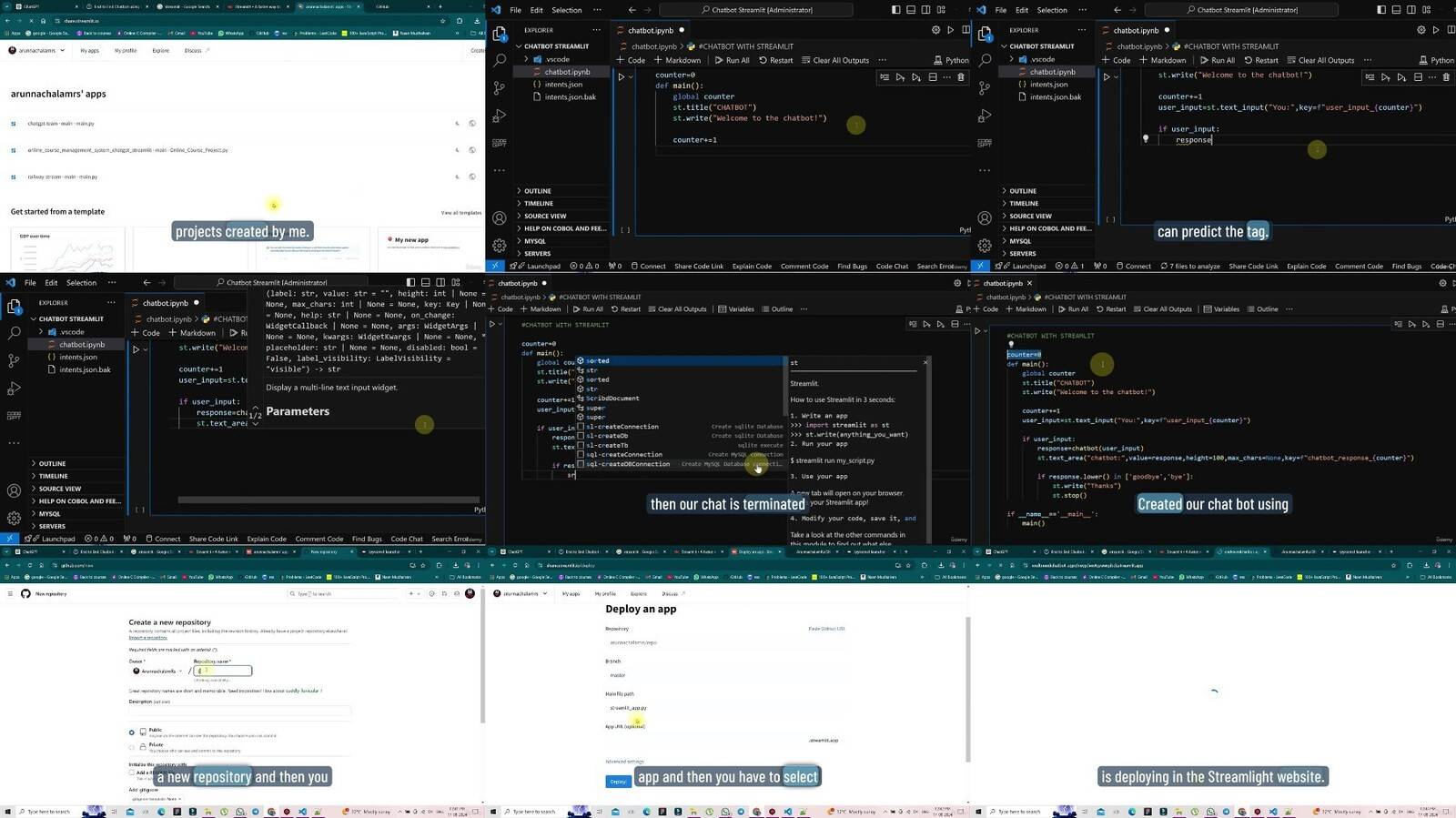Open My profile on Streamlit apps page

point(126,50)
